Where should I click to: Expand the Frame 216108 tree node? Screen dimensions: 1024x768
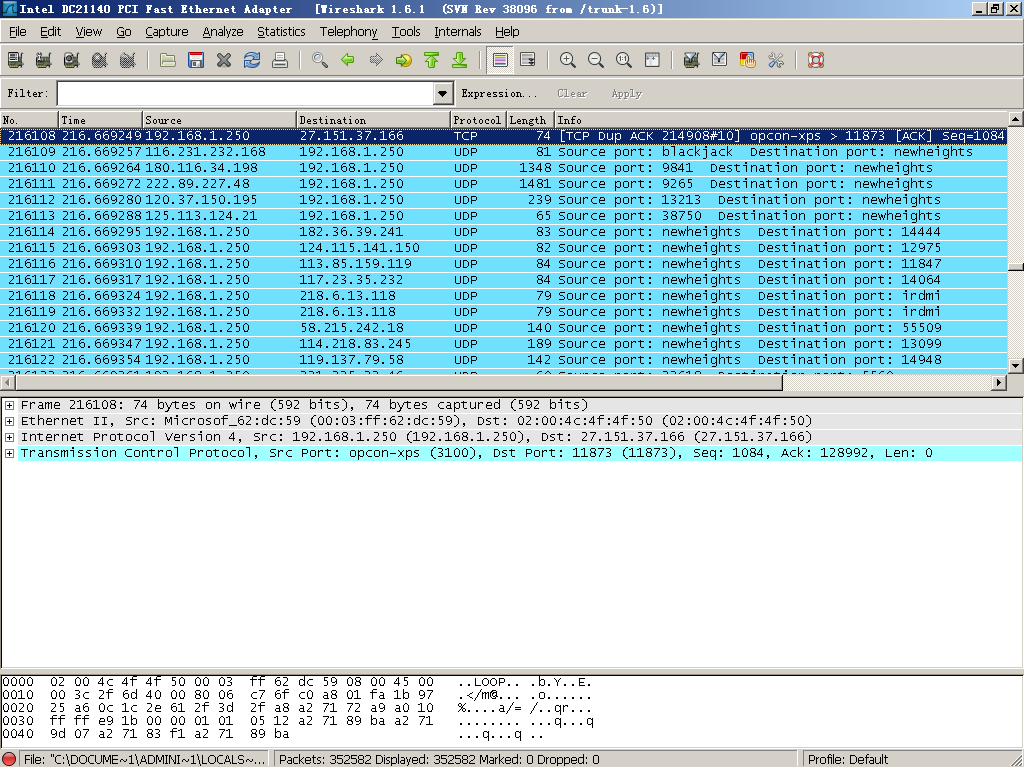[x=9, y=405]
